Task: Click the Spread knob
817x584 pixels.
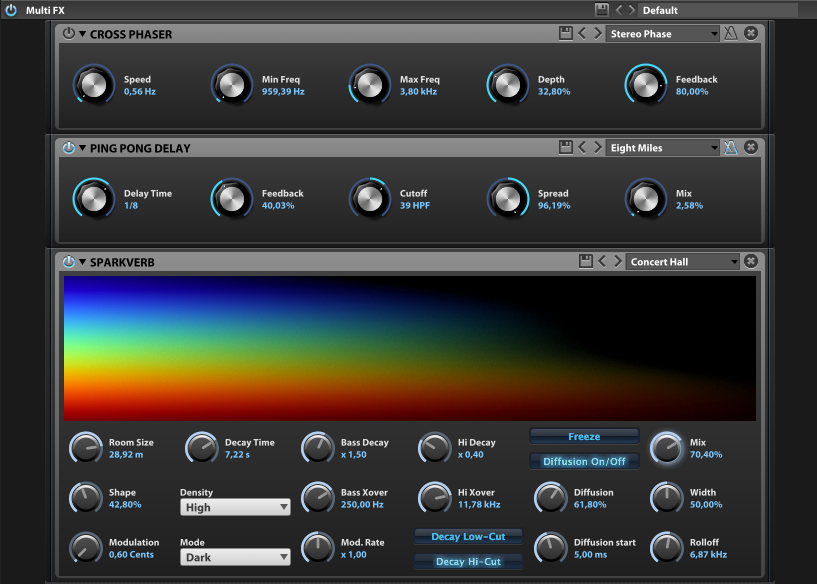Action: click(x=508, y=198)
